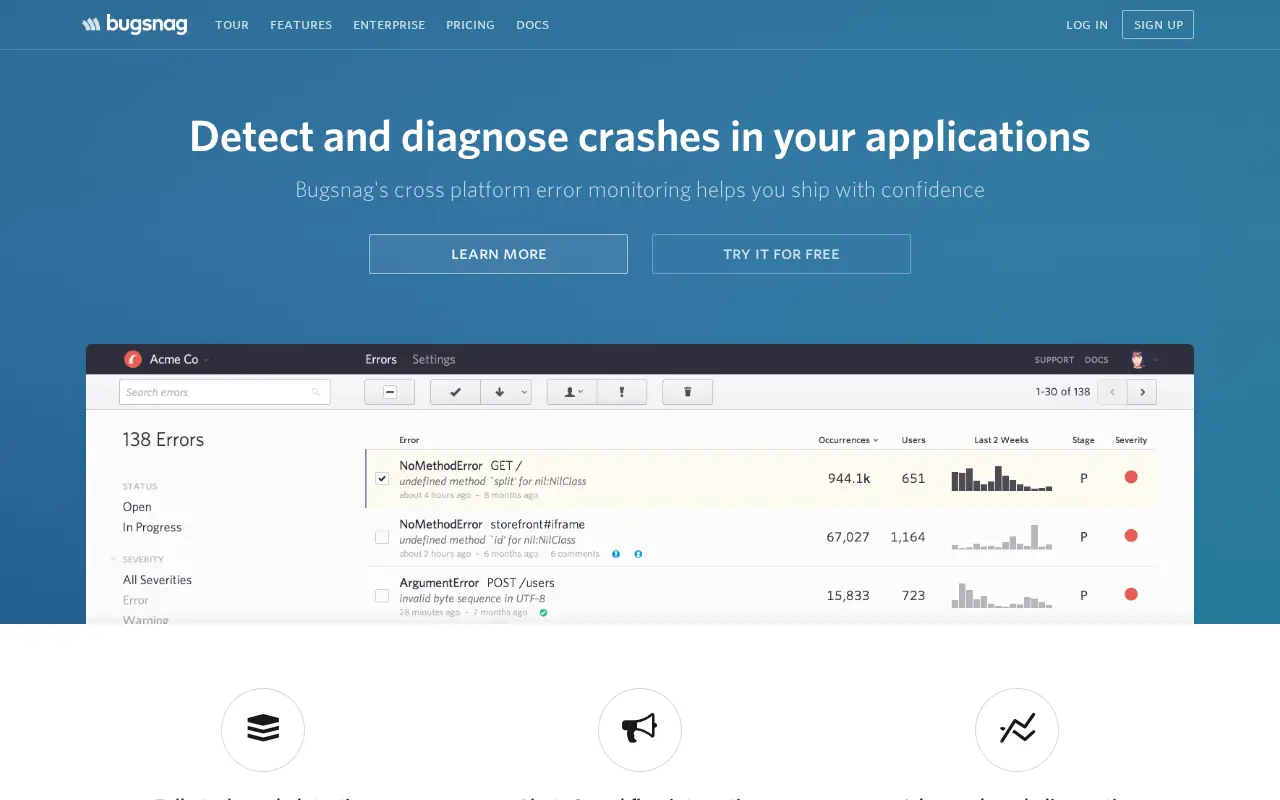Open the Tour menu item

[x=232, y=25]
